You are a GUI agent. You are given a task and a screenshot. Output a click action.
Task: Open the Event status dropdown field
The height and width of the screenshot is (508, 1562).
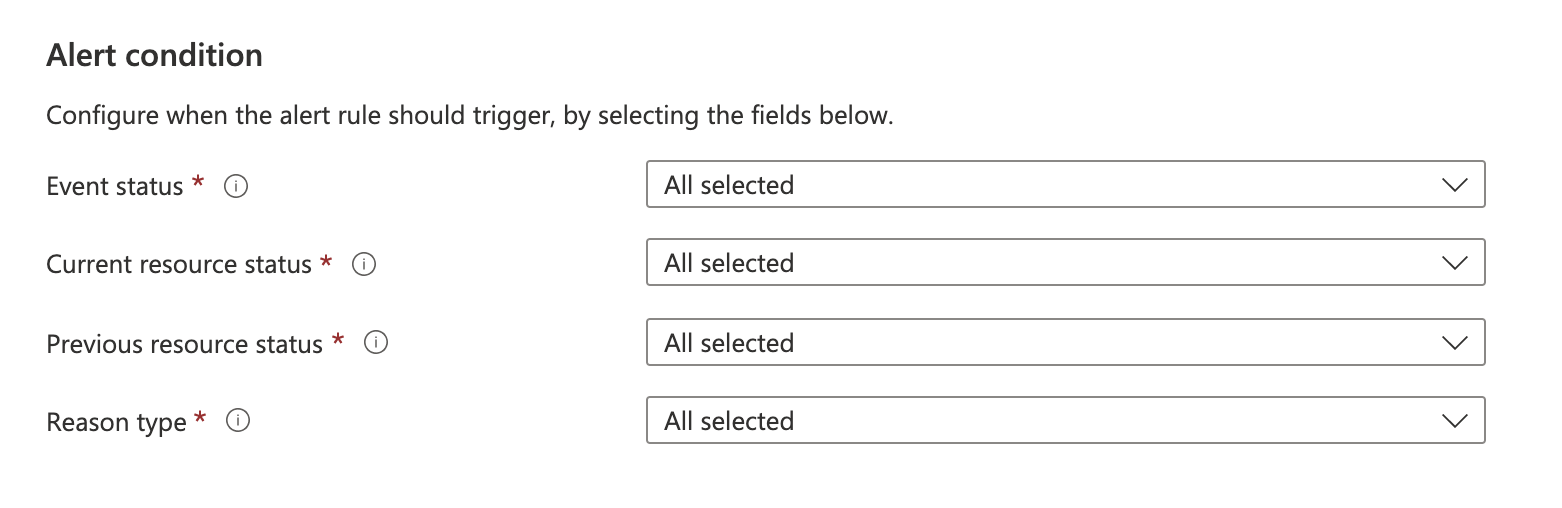(1064, 185)
